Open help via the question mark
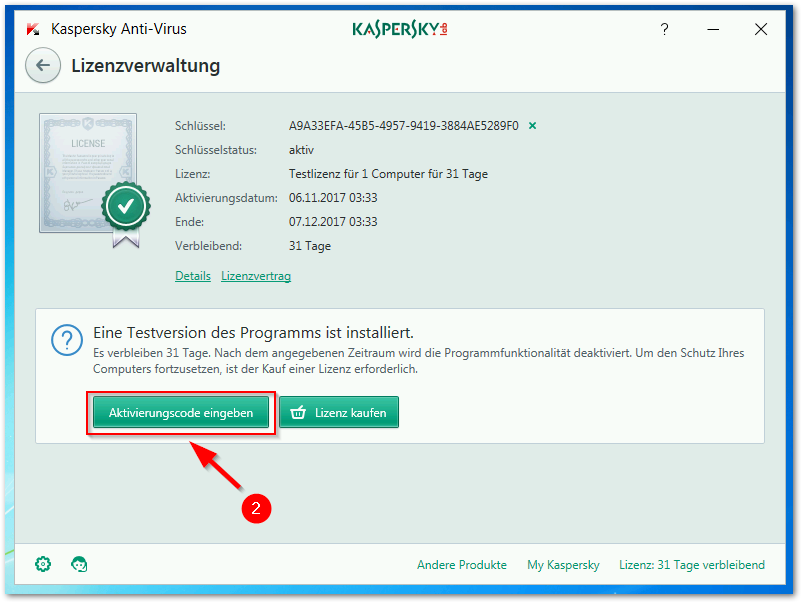The width and height of the screenshot is (802, 603). point(664,29)
